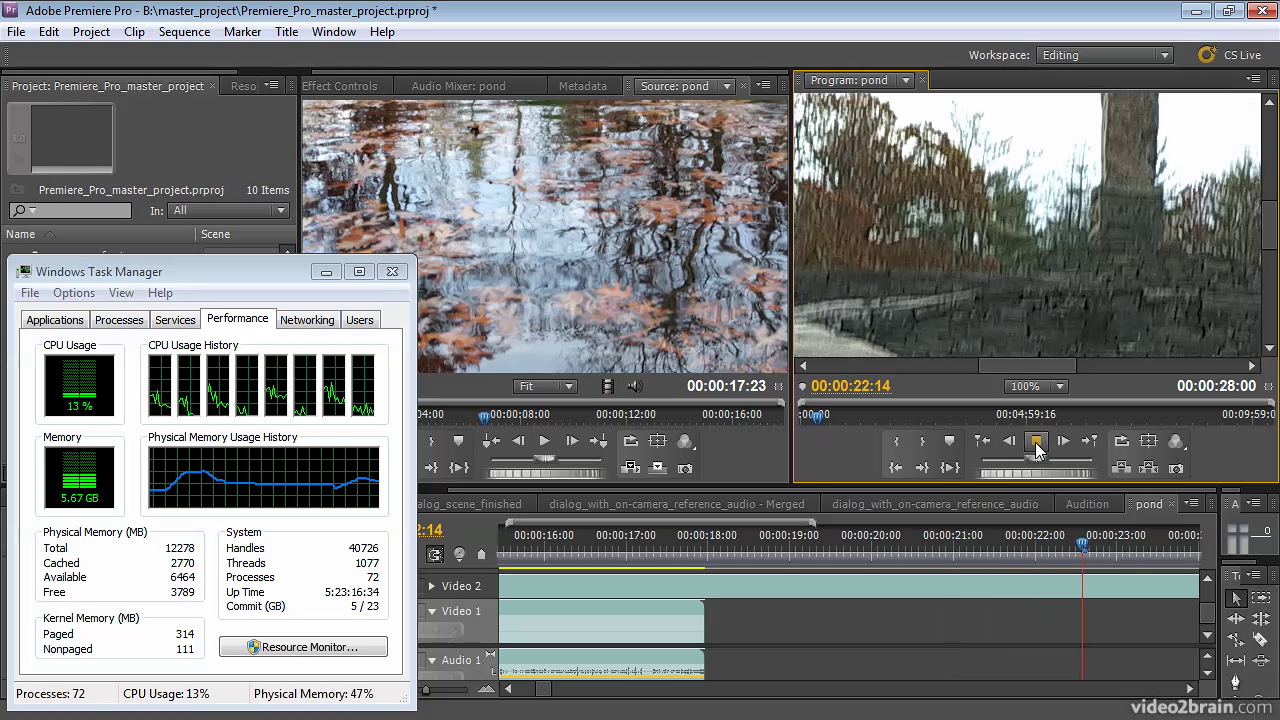This screenshot has width=1280, height=720.
Task: Click the Resource Monitor button
Action: pyautogui.click(x=303, y=647)
